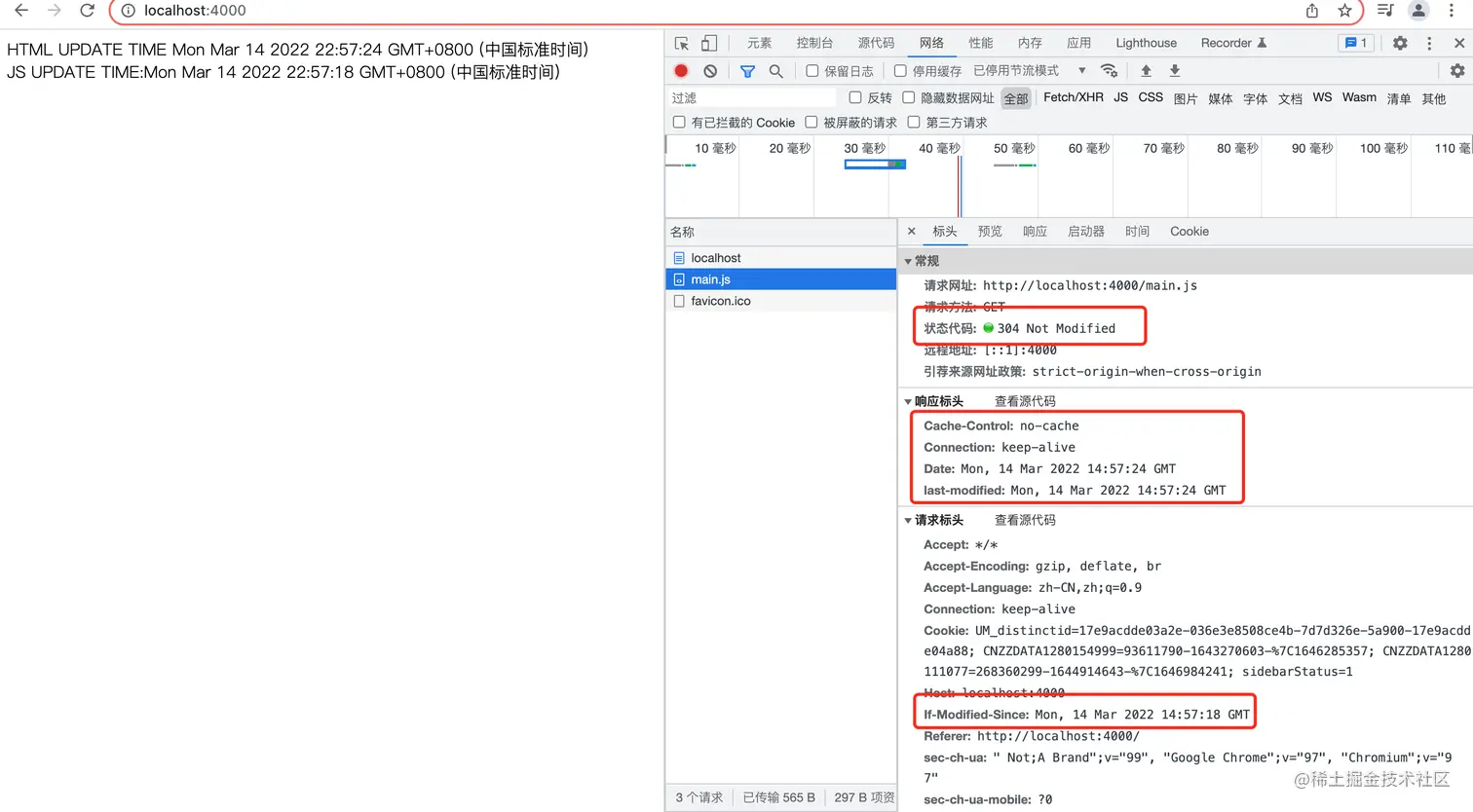Check the 保留日志 checkbox
This screenshot has width=1473, height=812.
tap(812, 70)
